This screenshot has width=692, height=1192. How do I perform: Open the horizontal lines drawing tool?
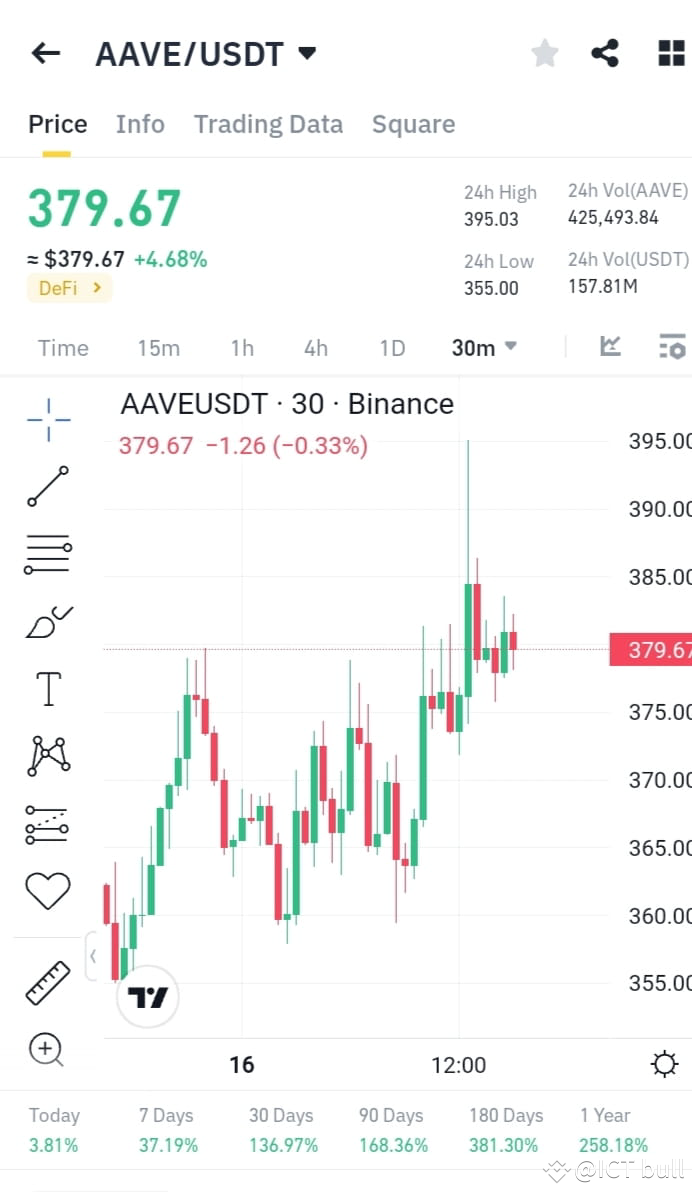[x=47, y=554]
